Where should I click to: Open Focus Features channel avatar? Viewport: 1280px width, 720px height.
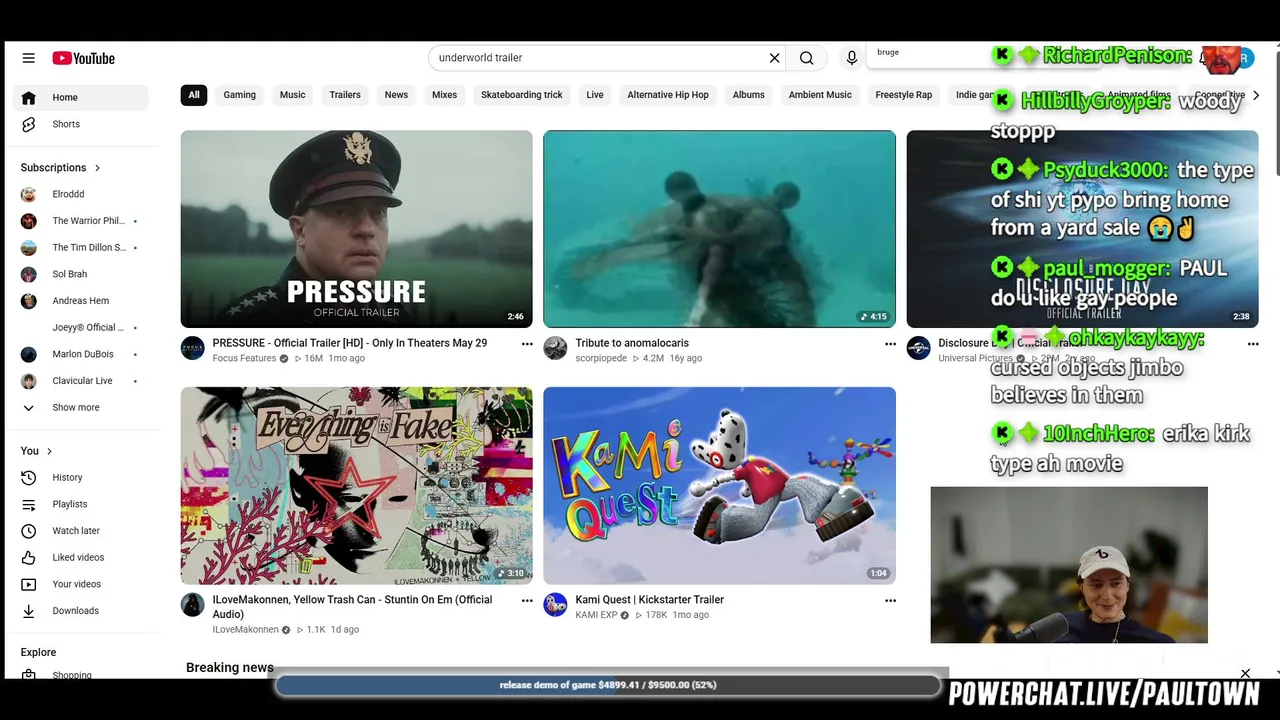tap(193, 348)
